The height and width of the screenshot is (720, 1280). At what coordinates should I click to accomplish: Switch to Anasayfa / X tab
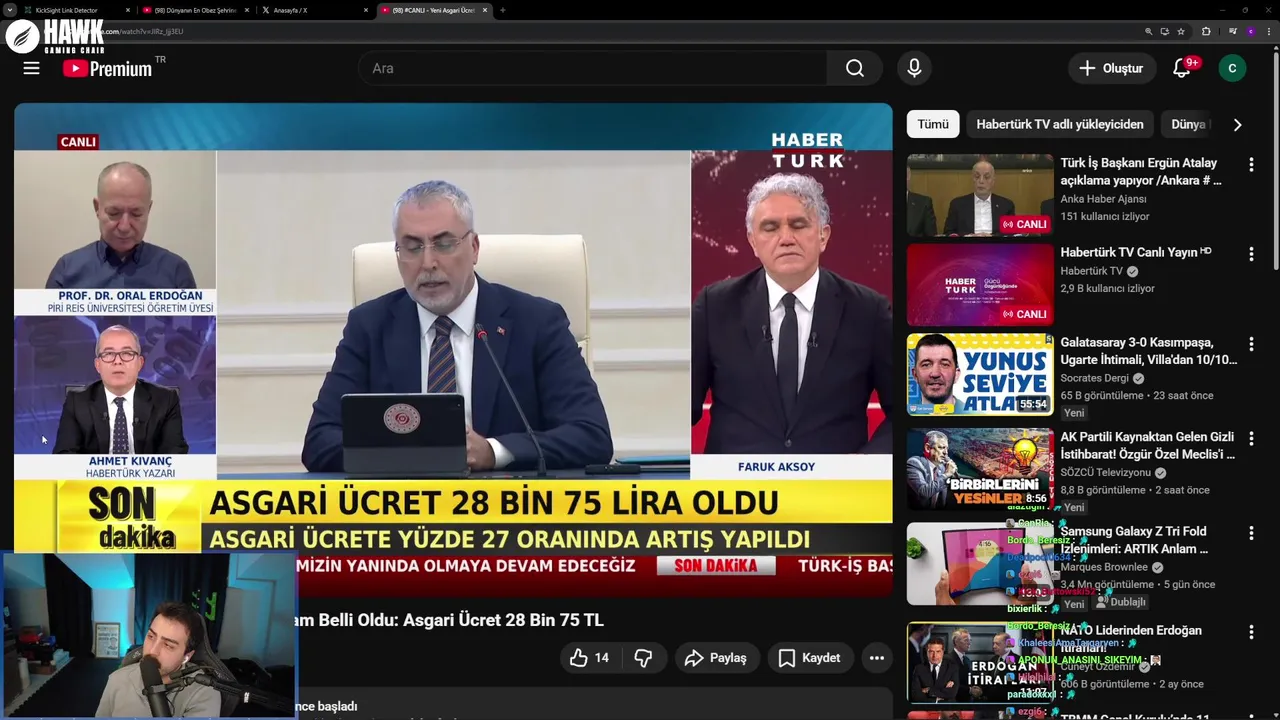[315, 10]
